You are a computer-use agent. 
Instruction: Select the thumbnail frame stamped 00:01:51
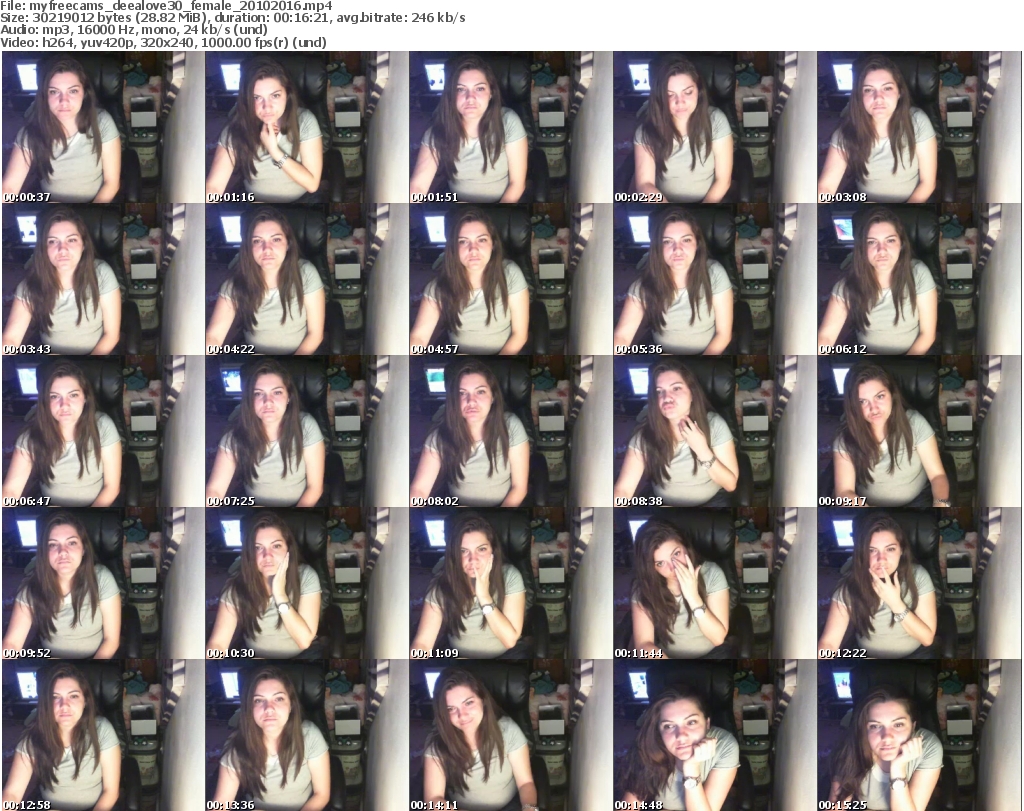pyautogui.click(x=511, y=127)
